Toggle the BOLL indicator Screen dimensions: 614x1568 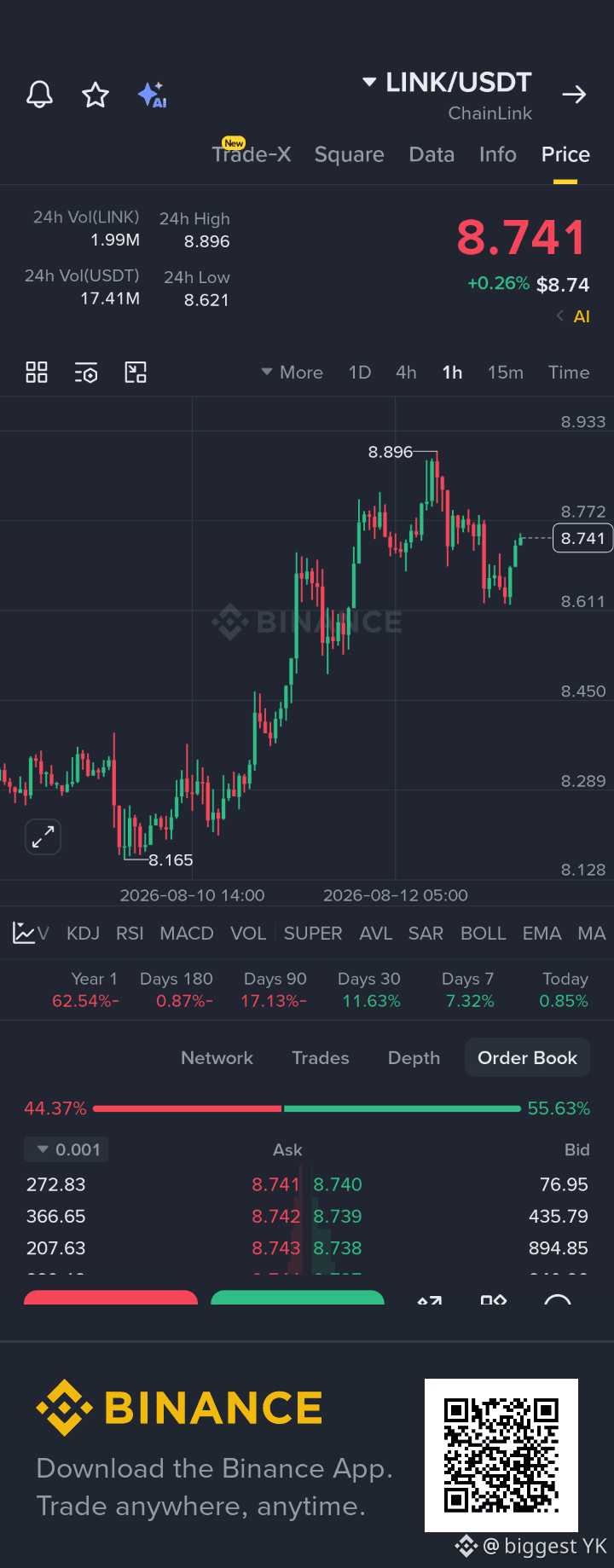[484, 934]
